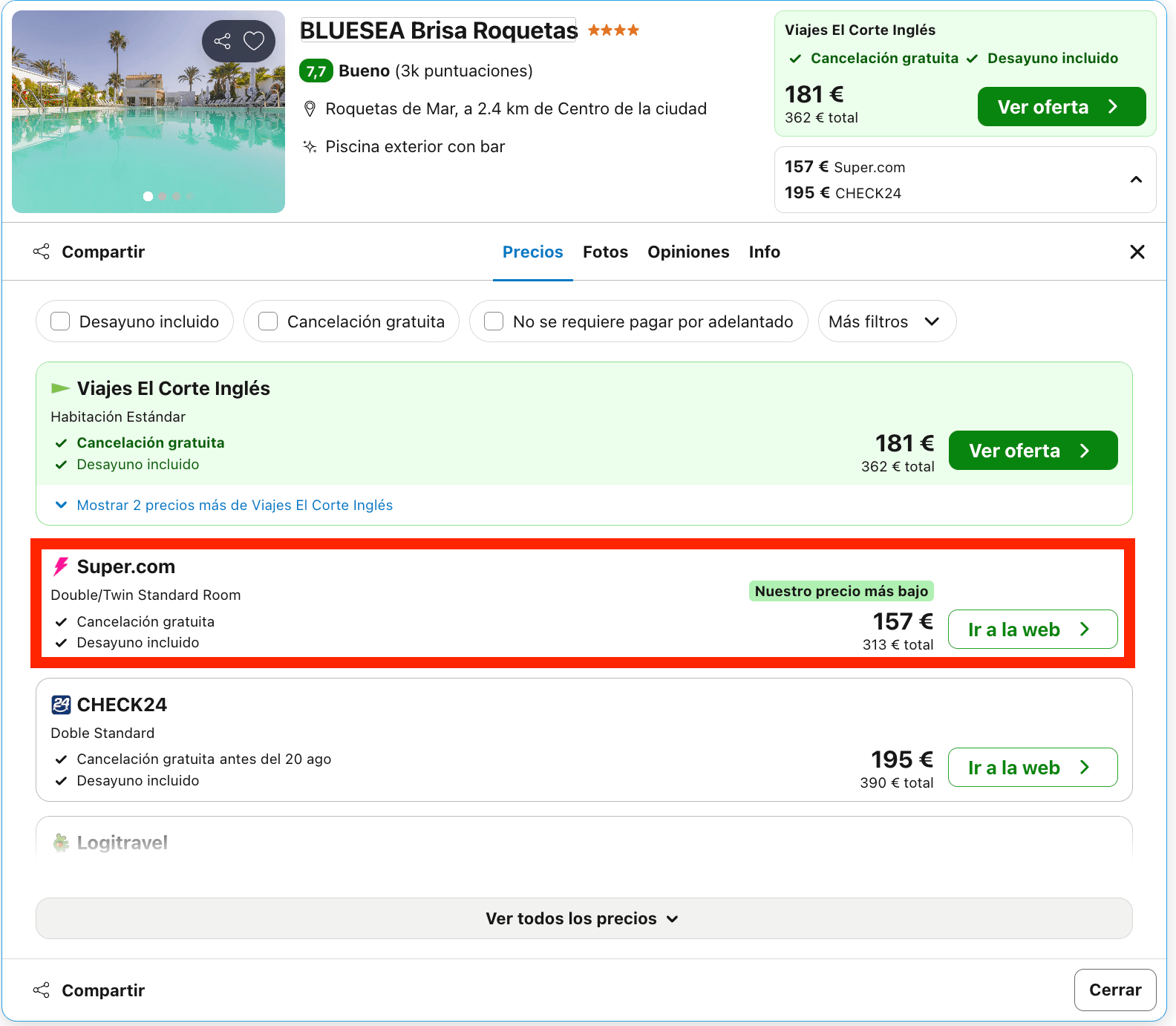Select third photo carousel dot
Image resolution: width=1176 pixels, height=1026 pixels.
[176, 196]
